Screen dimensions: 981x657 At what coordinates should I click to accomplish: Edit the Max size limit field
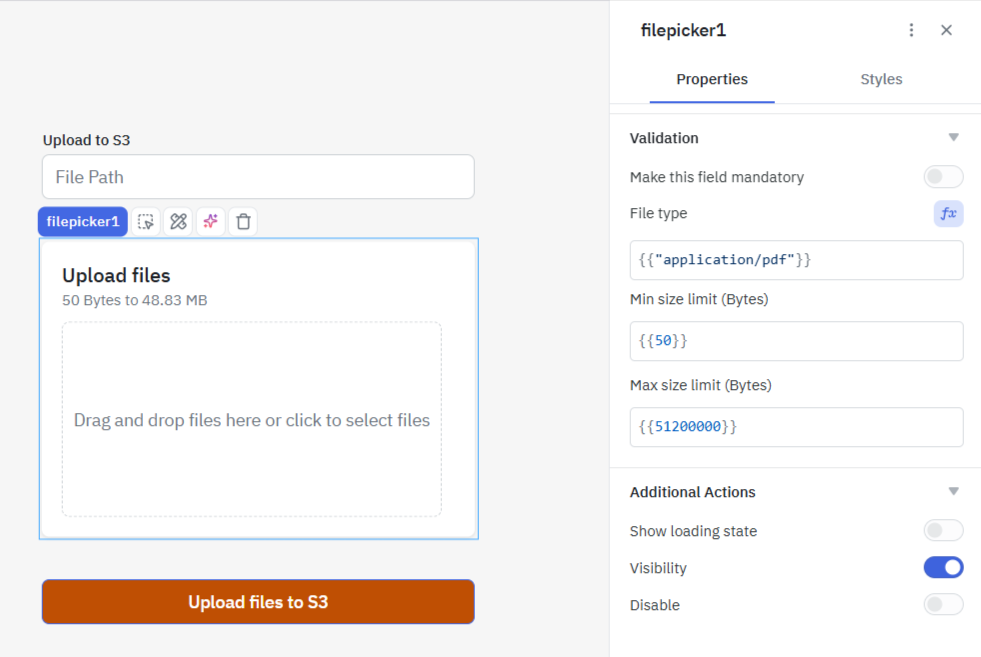(796, 427)
